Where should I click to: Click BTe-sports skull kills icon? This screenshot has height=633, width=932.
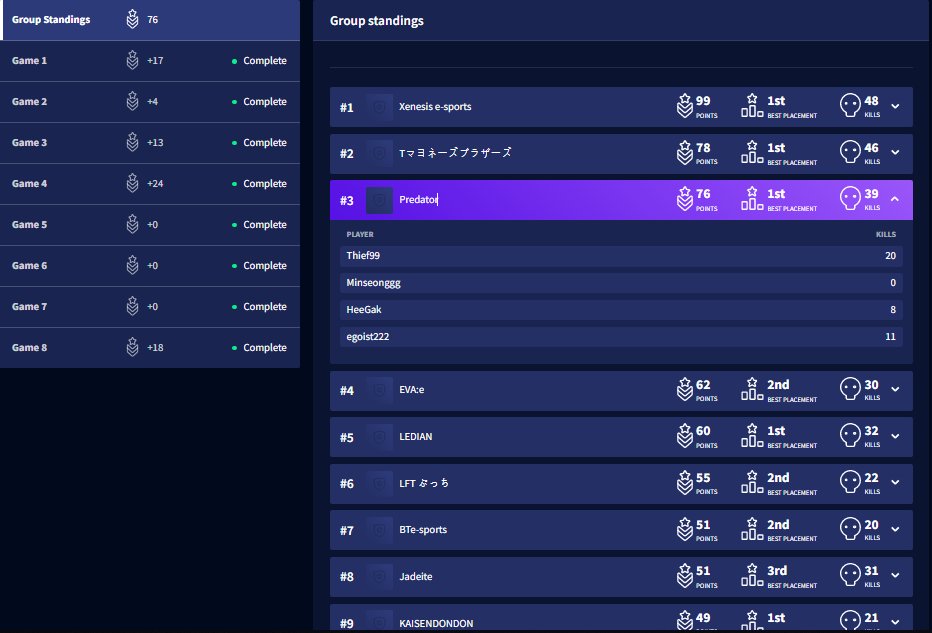[x=850, y=528]
